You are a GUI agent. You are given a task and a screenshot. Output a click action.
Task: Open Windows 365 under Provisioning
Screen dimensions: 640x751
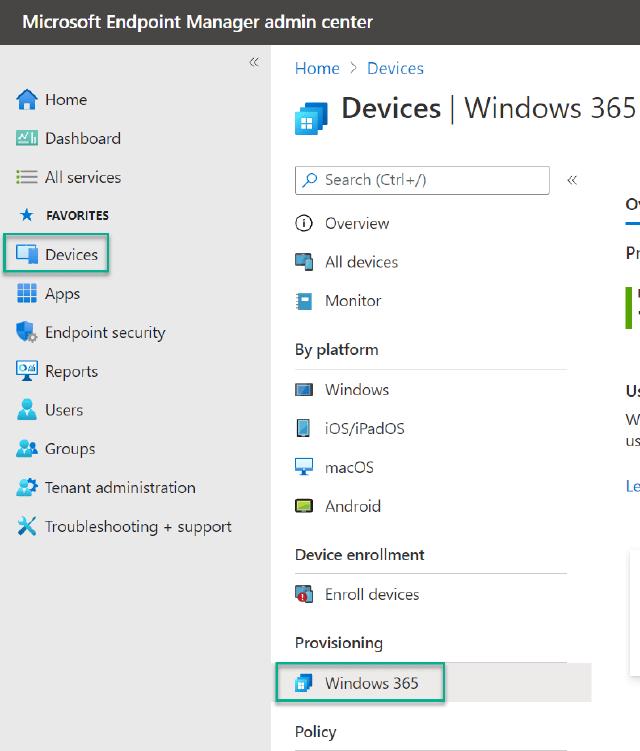click(x=371, y=684)
